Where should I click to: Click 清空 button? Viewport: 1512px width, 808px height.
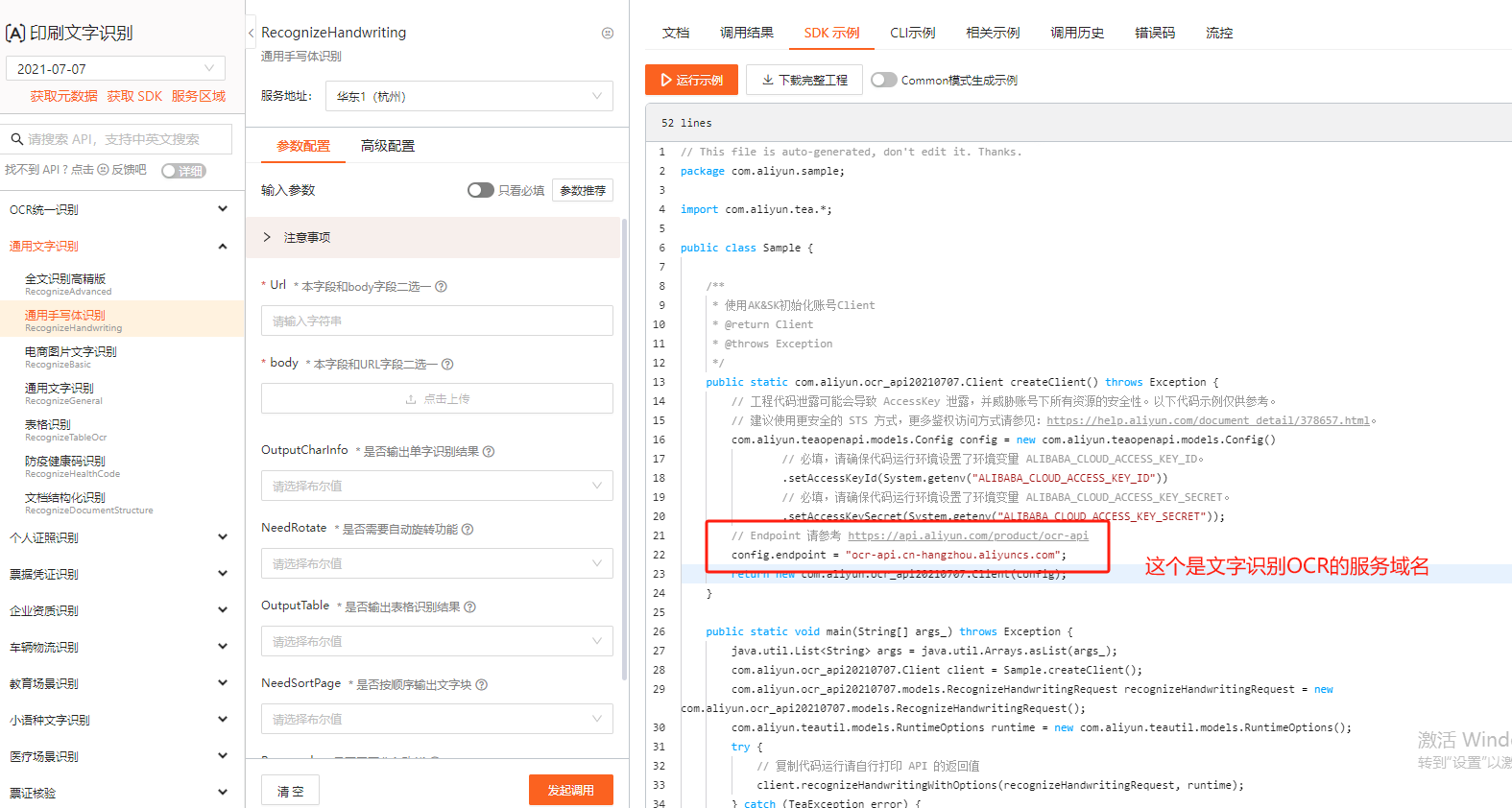(x=291, y=791)
